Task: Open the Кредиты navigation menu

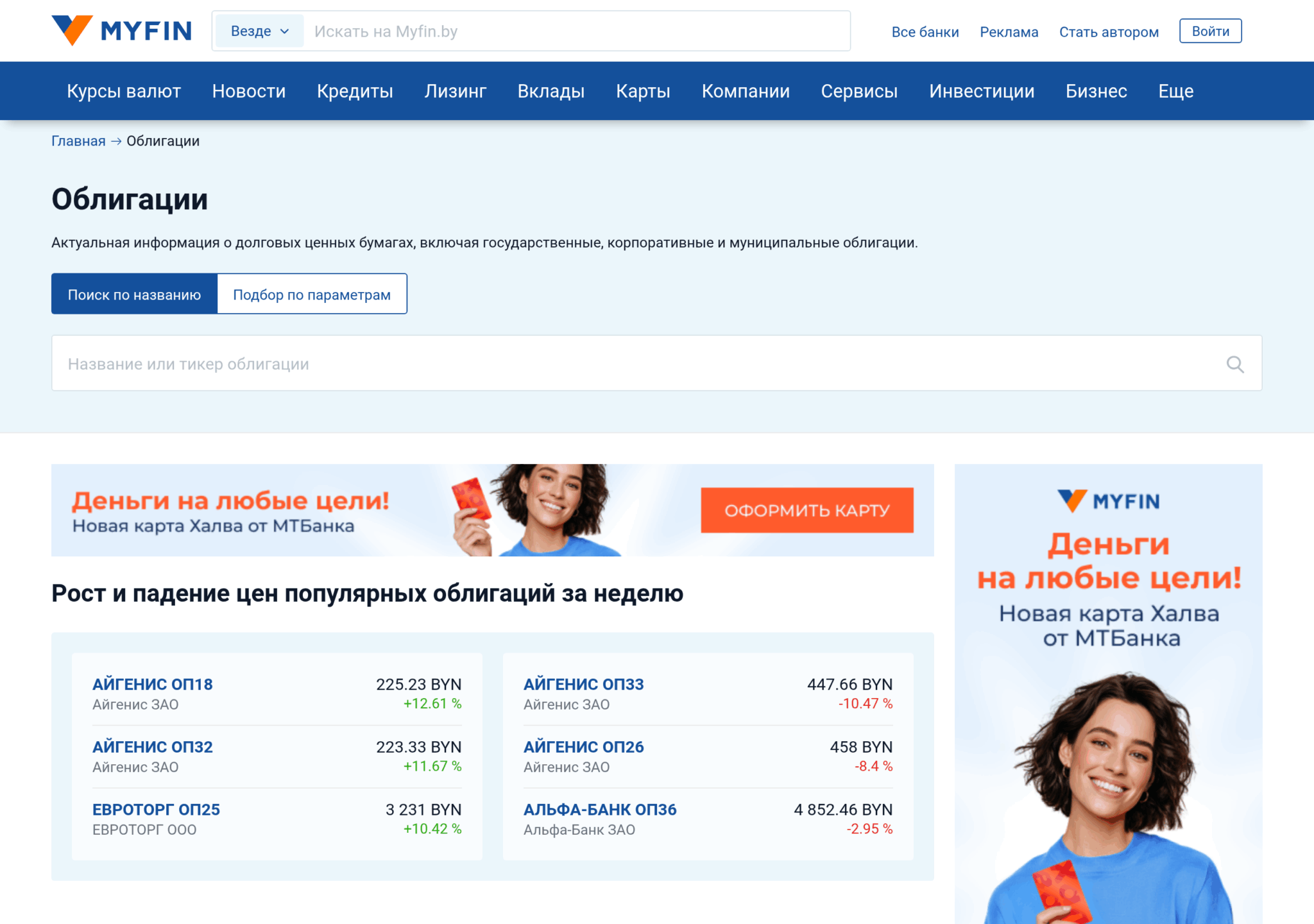Action: pos(355,91)
